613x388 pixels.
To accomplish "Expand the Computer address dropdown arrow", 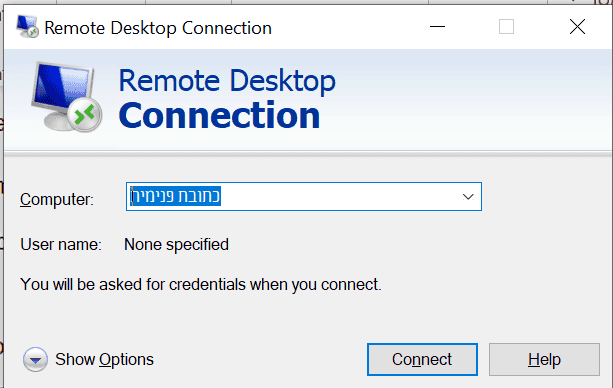I will (x=468, y=197).
